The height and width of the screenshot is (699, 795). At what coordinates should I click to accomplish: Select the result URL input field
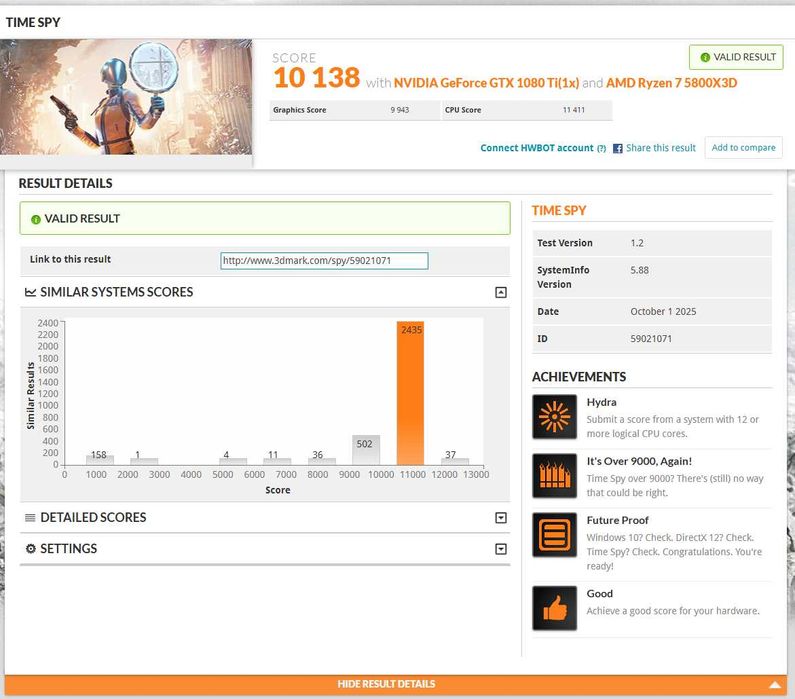(324, 261)
